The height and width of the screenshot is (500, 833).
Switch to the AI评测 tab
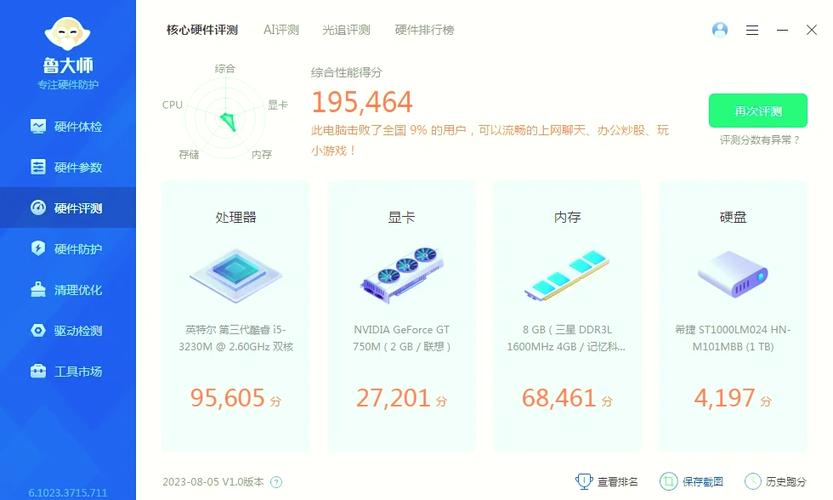click(281, 30)
